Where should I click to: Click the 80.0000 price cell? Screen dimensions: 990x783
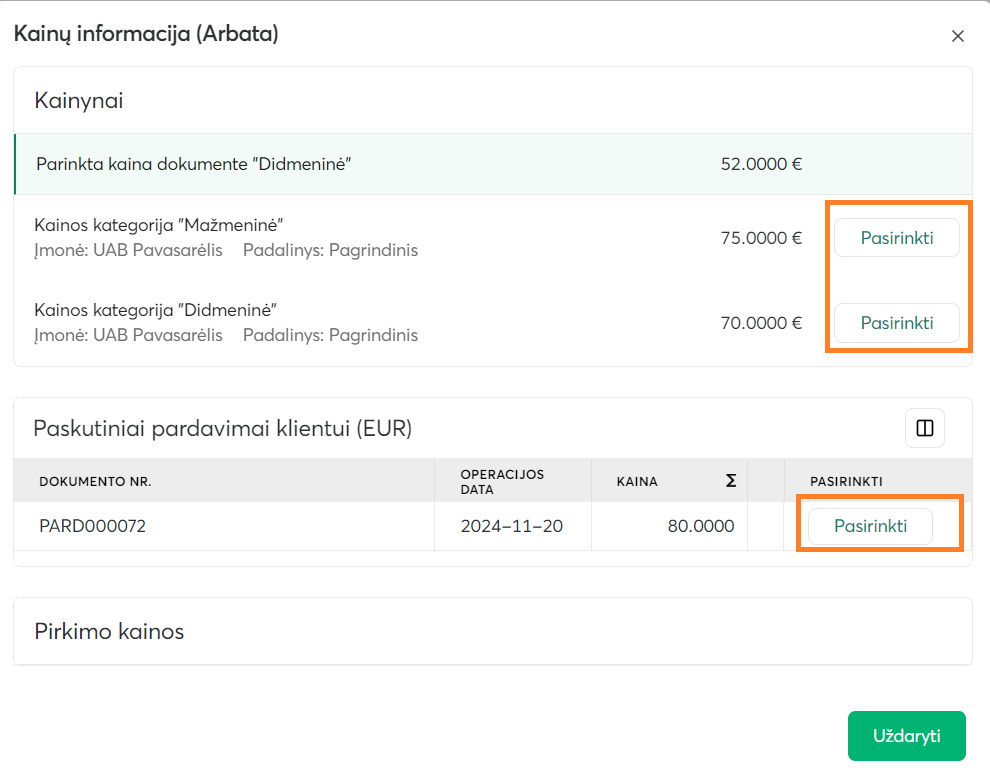coord(700,526)
